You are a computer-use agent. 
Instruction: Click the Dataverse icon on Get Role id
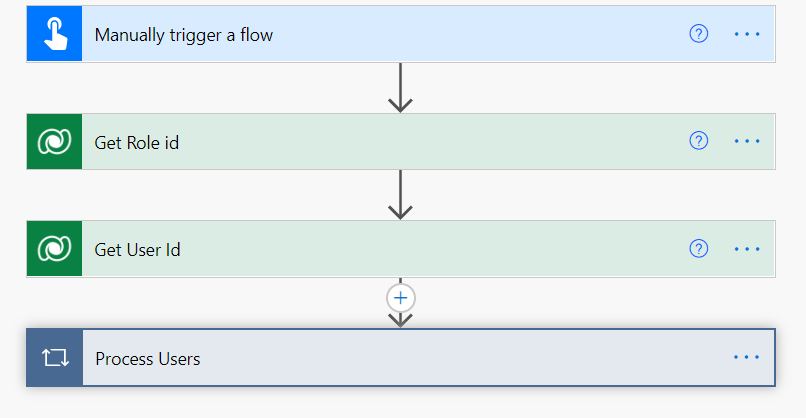(54, 142)
